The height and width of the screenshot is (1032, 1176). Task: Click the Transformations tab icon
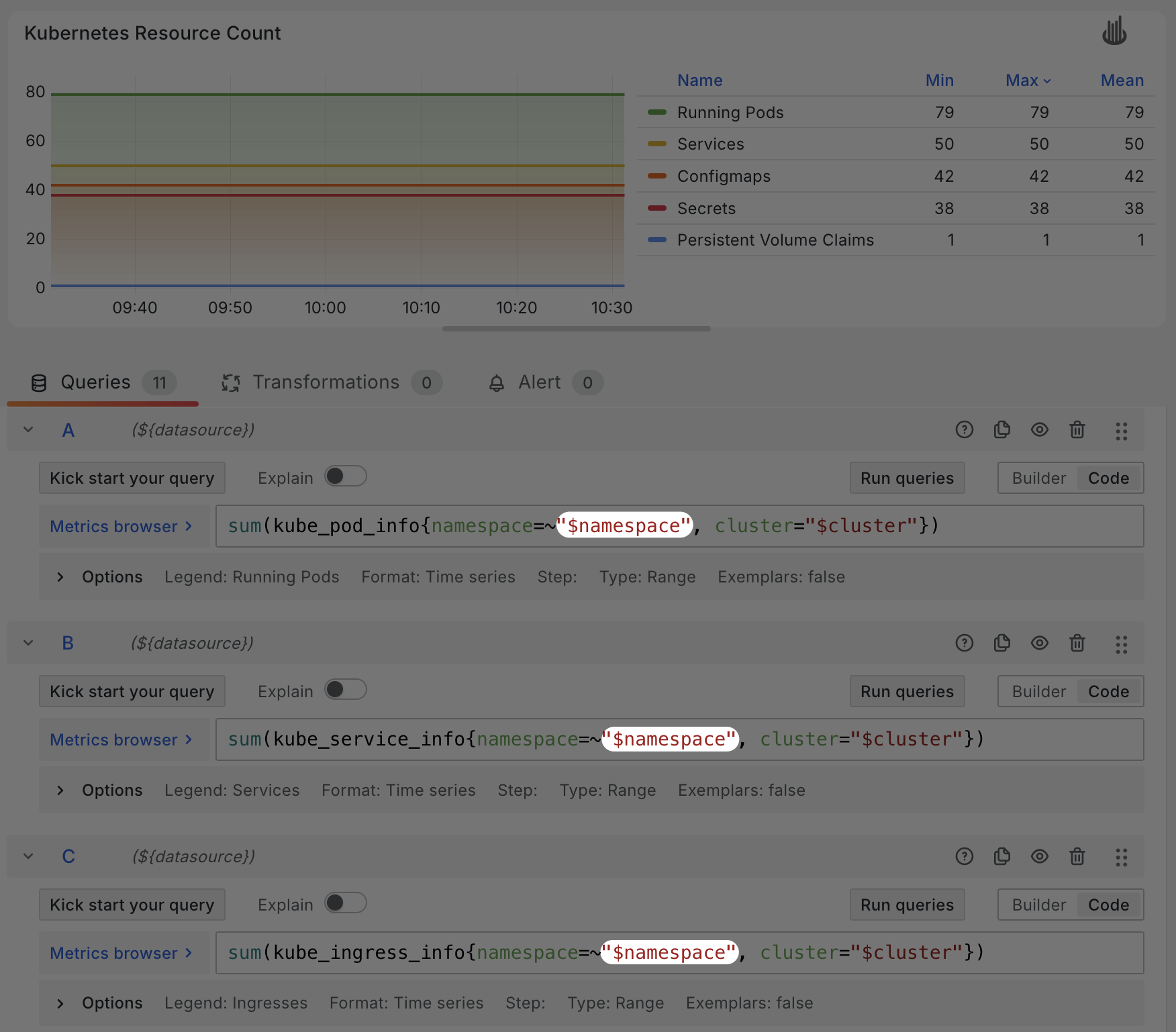point(231,383)
